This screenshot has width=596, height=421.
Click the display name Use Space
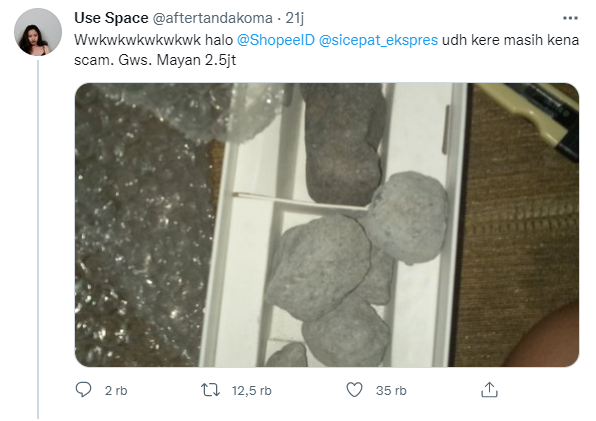coord(111,18)
